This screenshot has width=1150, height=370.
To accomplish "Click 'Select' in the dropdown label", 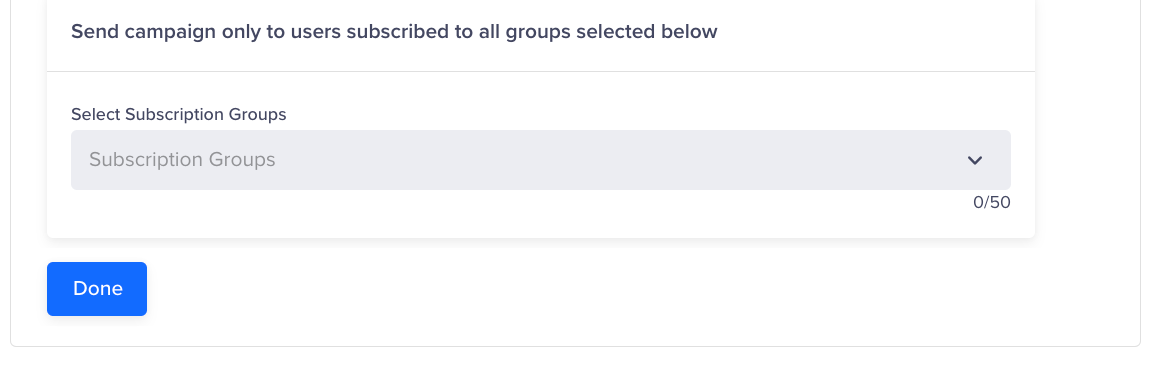I will [96, 115].
